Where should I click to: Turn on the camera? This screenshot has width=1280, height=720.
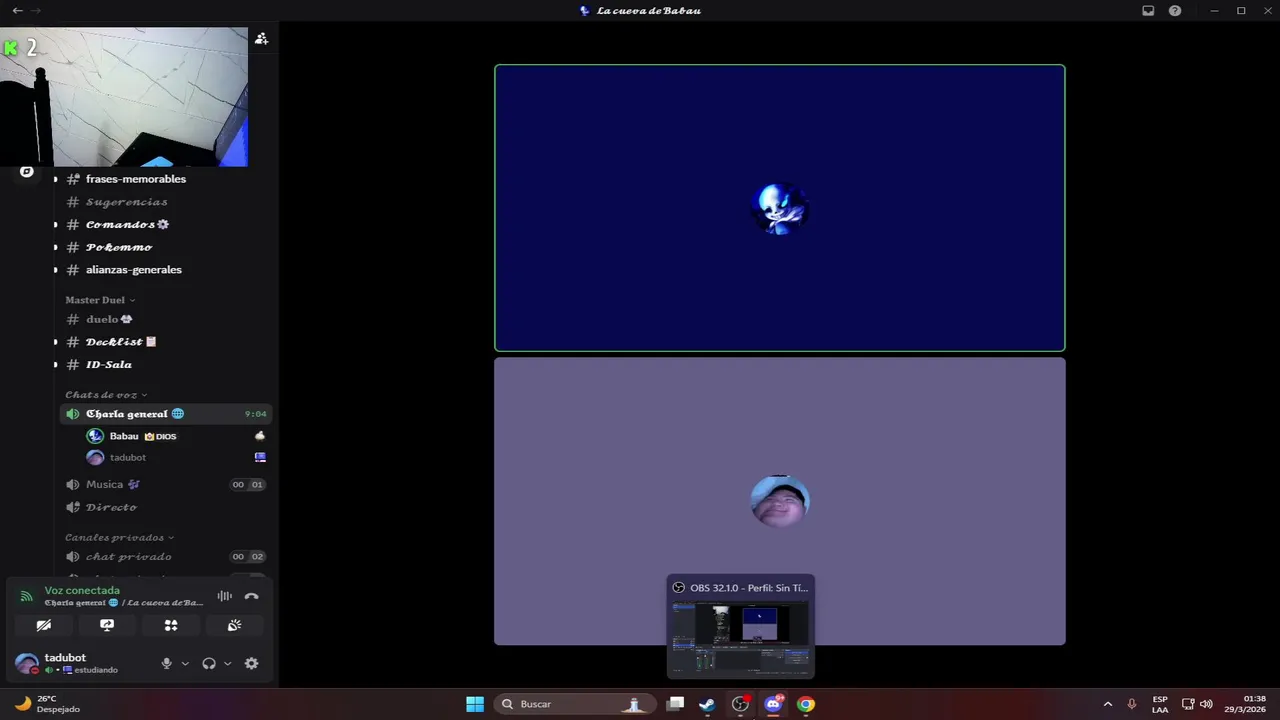click(44, 625)
